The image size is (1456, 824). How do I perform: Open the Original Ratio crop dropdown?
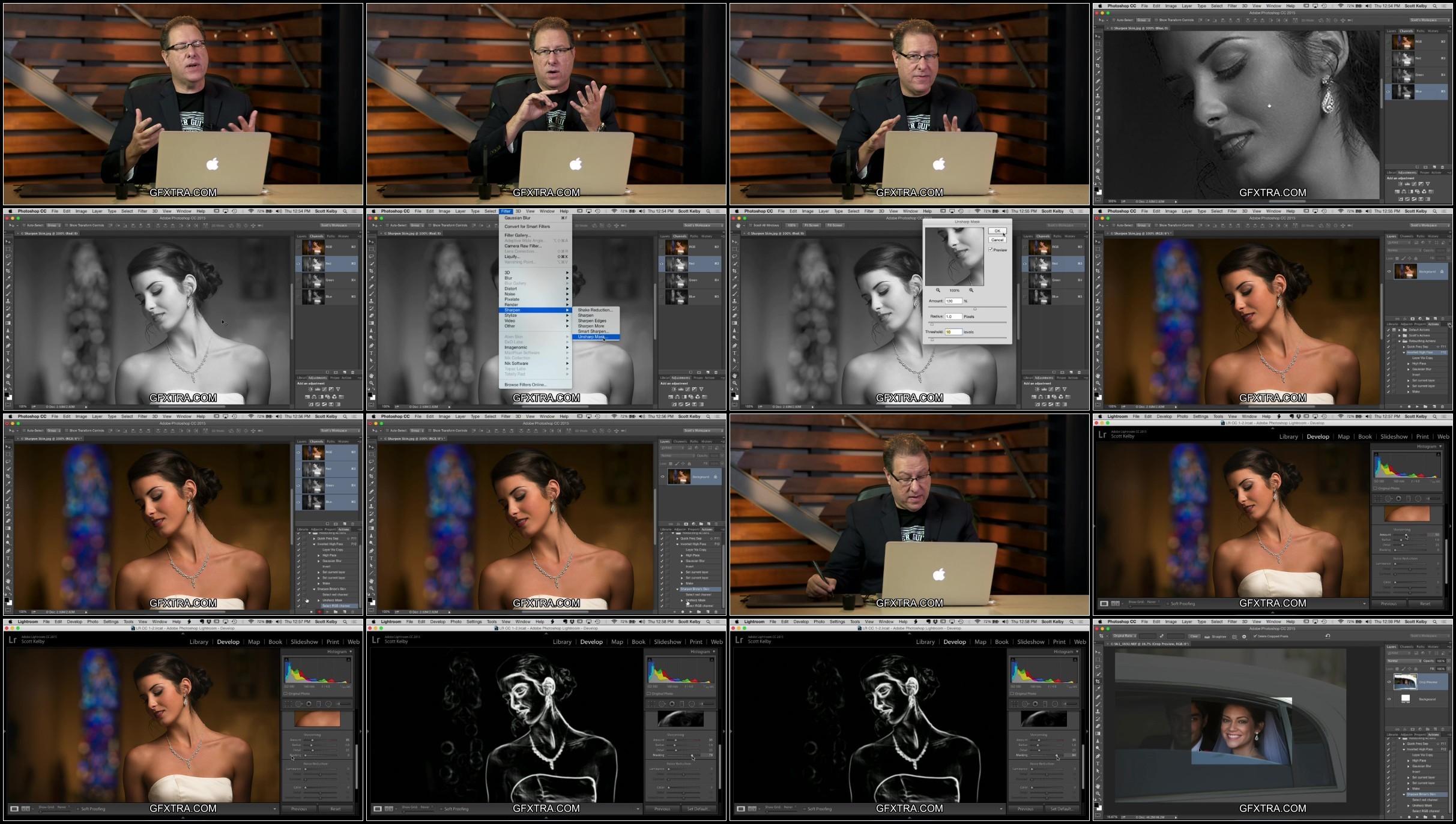pyautogui.click(x=1125, y=636)
